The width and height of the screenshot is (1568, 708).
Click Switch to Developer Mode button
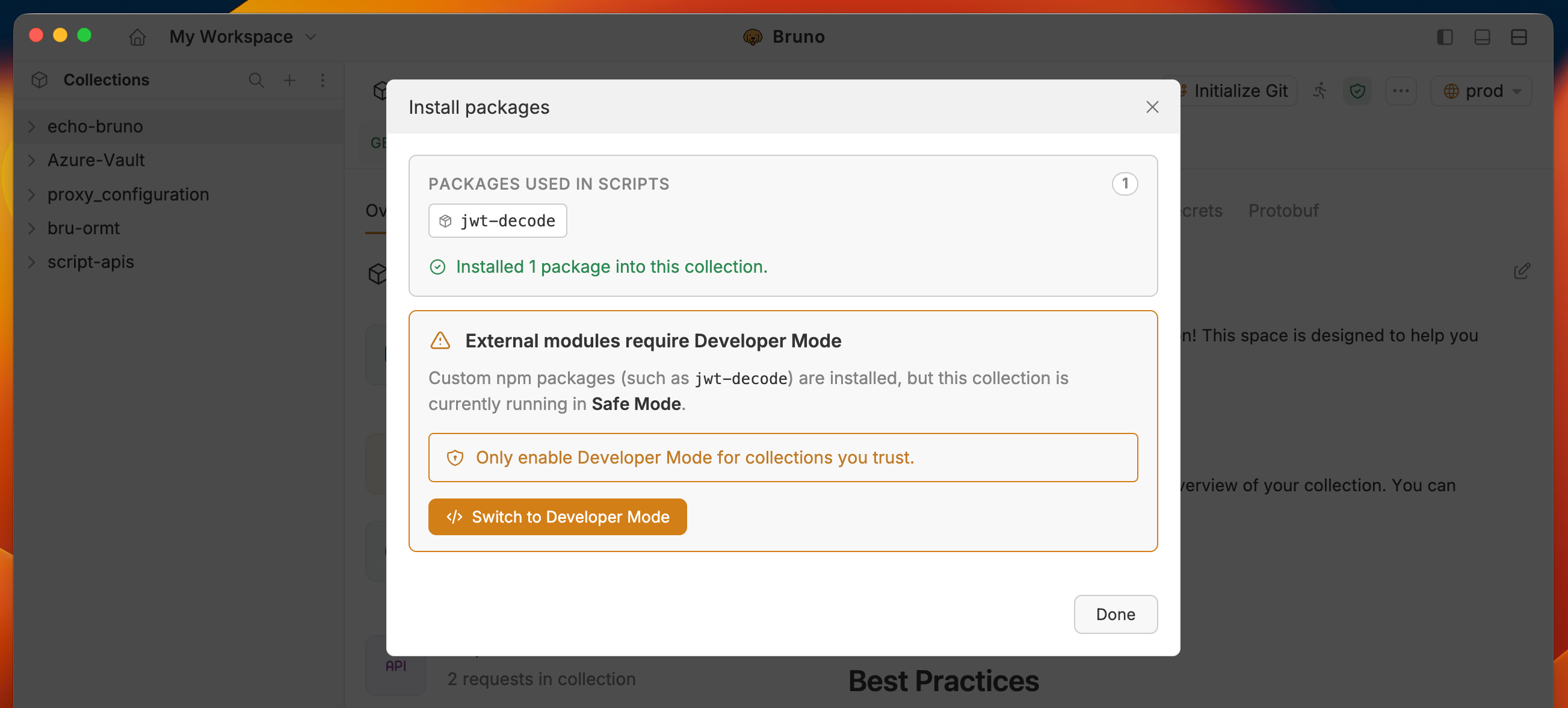[x=557, y=517]
